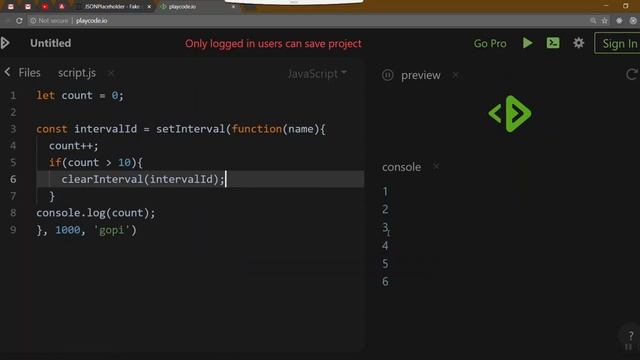The image size is (640, 360).
Task: Run the code with the green play button
Action: [527, 43]
